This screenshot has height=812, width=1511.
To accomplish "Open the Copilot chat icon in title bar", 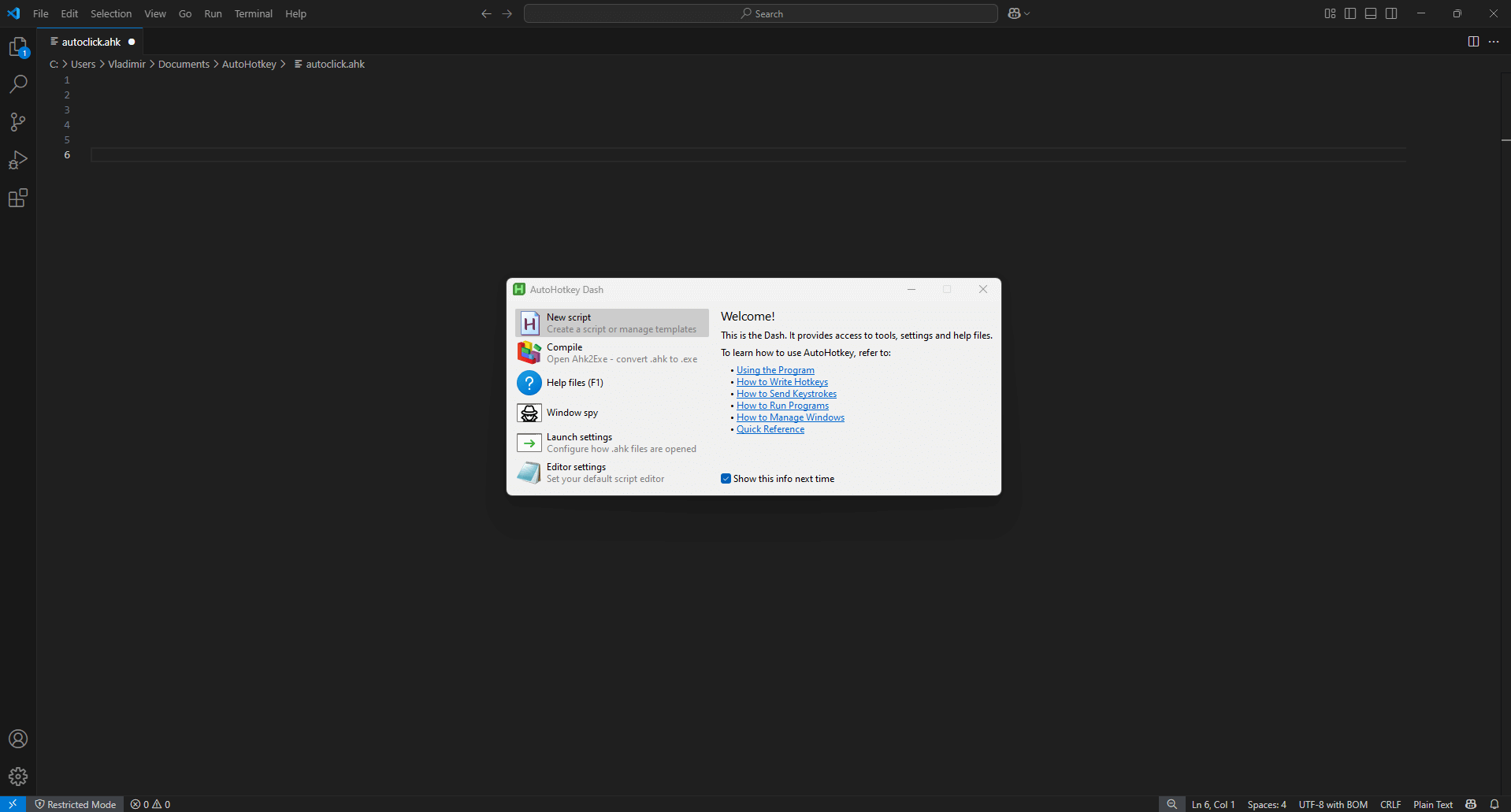I will (x=1015, y=13).
